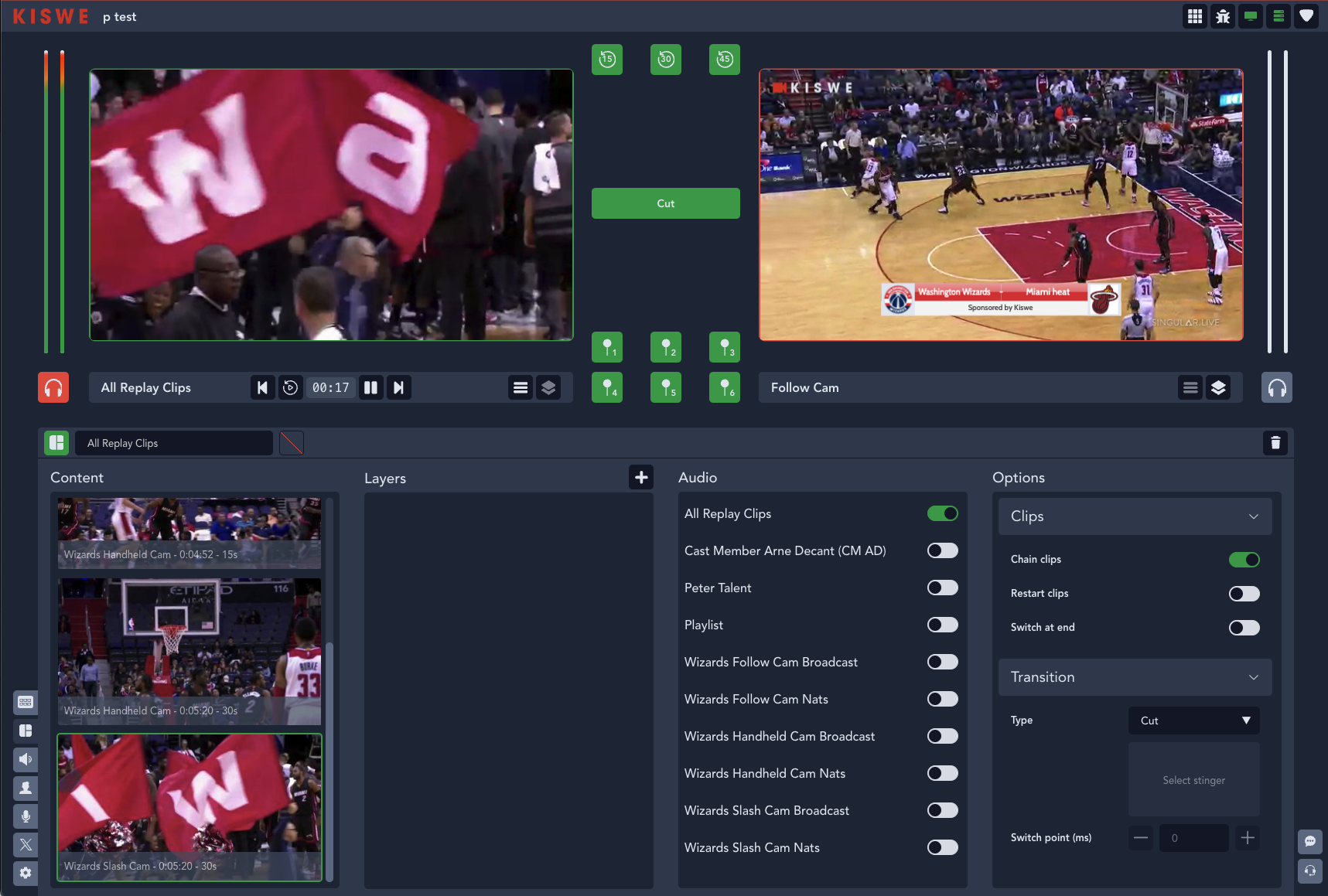Select Wizards Slash Cam 0:05:20 clip

(189, 807)
